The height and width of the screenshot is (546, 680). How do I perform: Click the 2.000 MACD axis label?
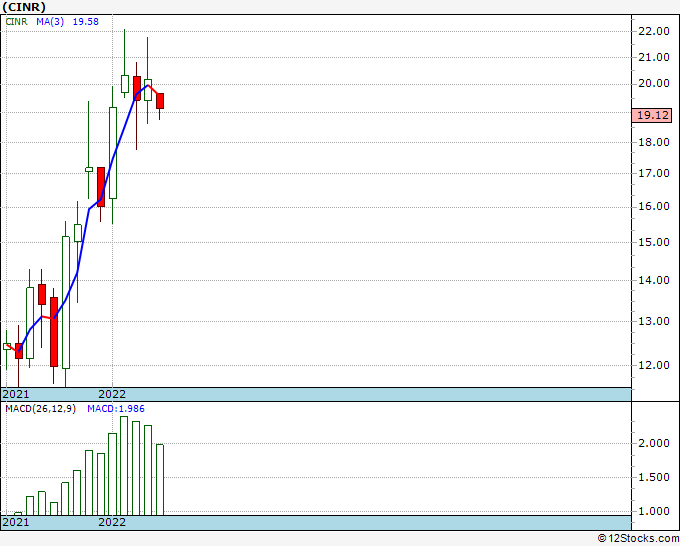[654, 443]
